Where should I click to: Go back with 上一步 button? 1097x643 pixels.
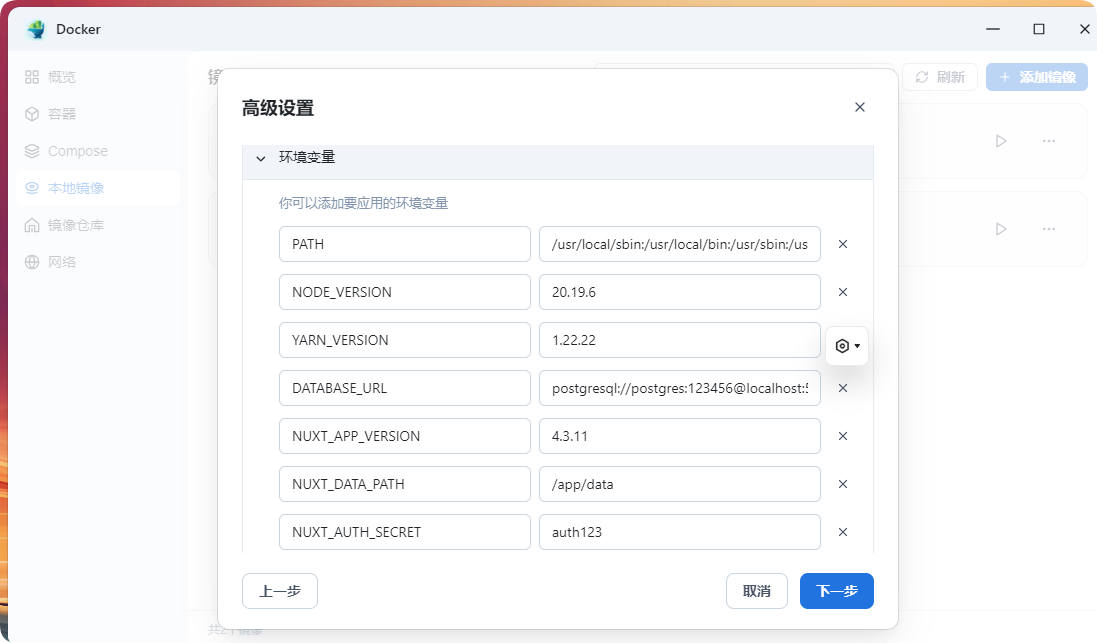point(279,591)
